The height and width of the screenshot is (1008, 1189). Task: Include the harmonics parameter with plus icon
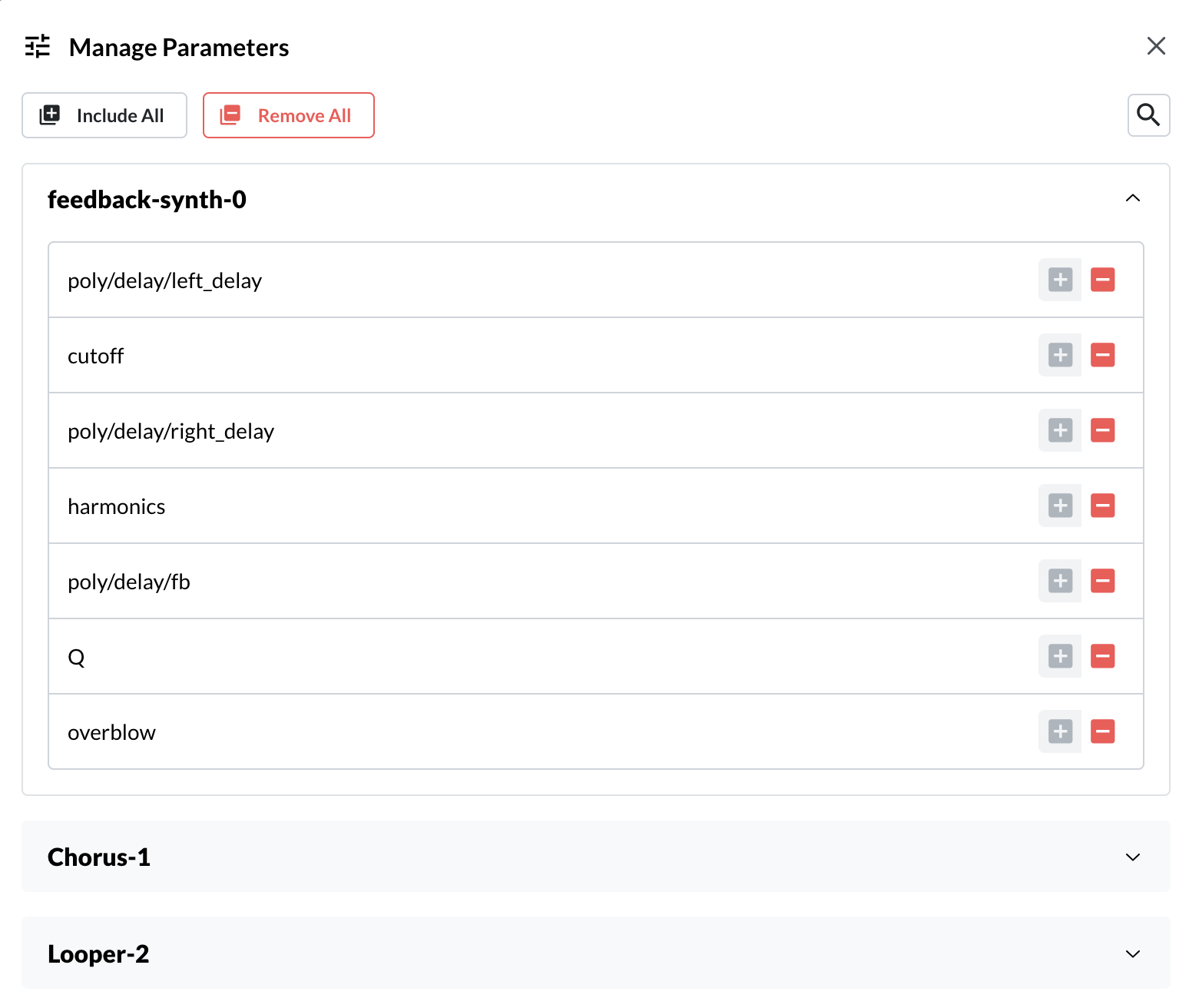tap(1060, 506)
